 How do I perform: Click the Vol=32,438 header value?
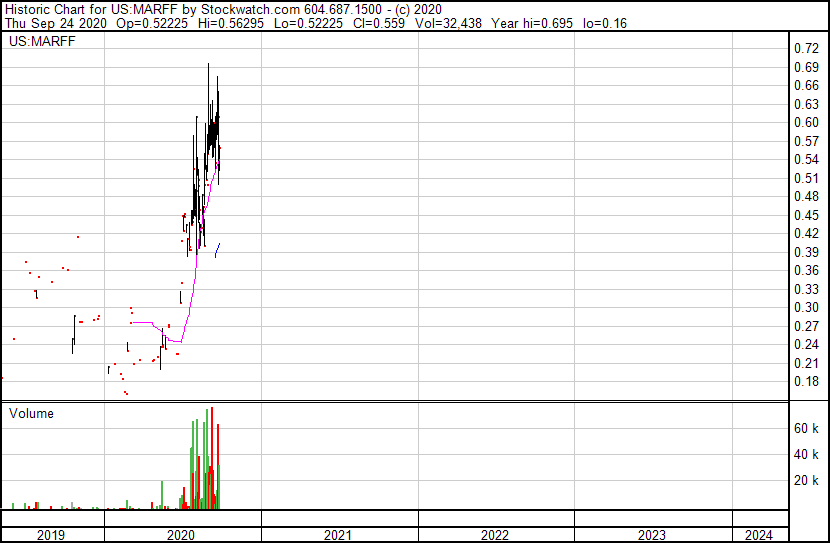[448, 23]
